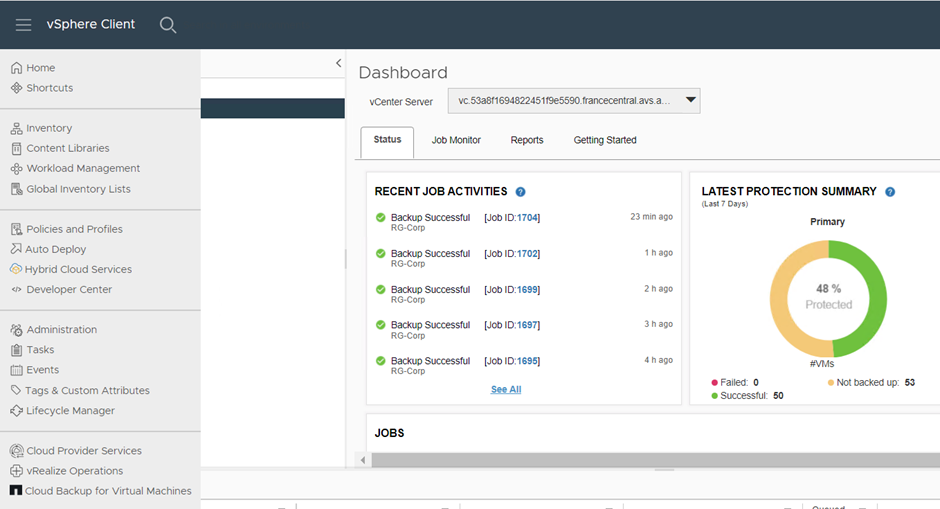Open Developer Center in sidebar
Viewport: 940px width, 509px height.
69,289
